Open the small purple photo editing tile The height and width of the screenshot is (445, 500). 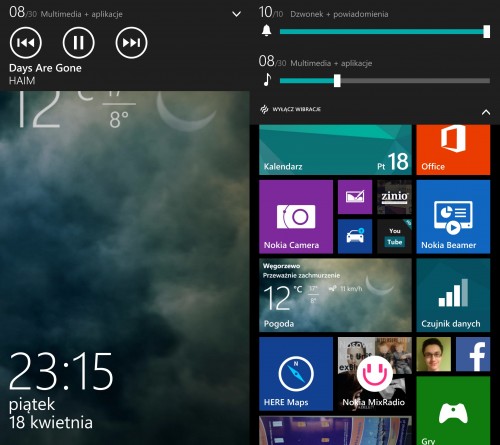click(355, 197)
